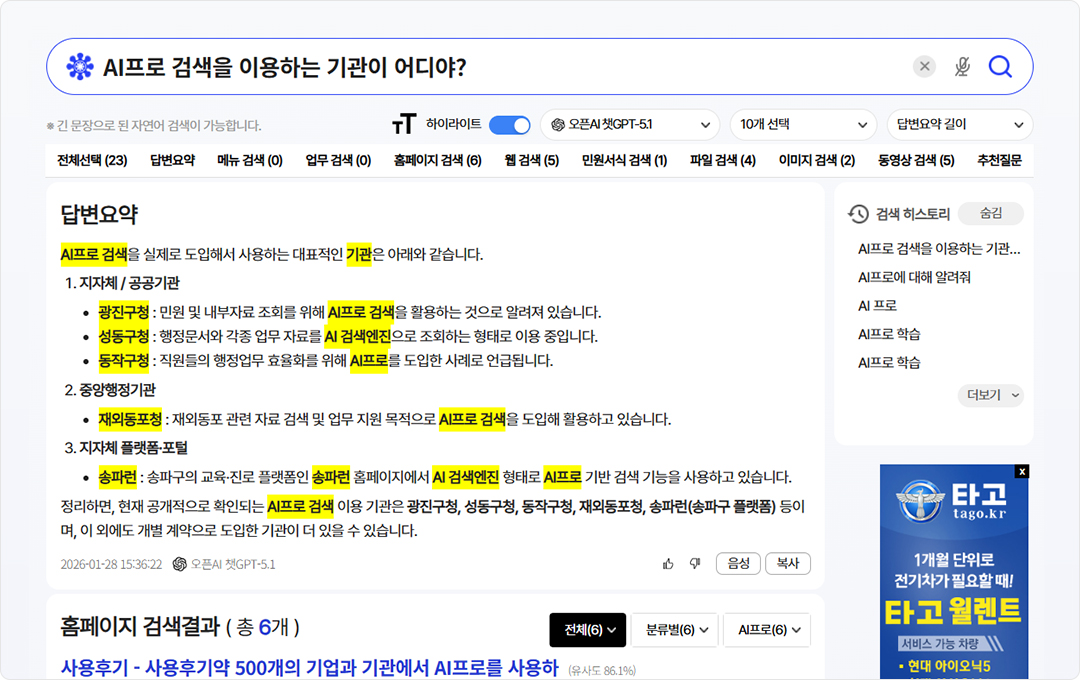Screen dimensions: 1080x680
Task: Click the search history clock icon
Action: [x=858, y=214]
